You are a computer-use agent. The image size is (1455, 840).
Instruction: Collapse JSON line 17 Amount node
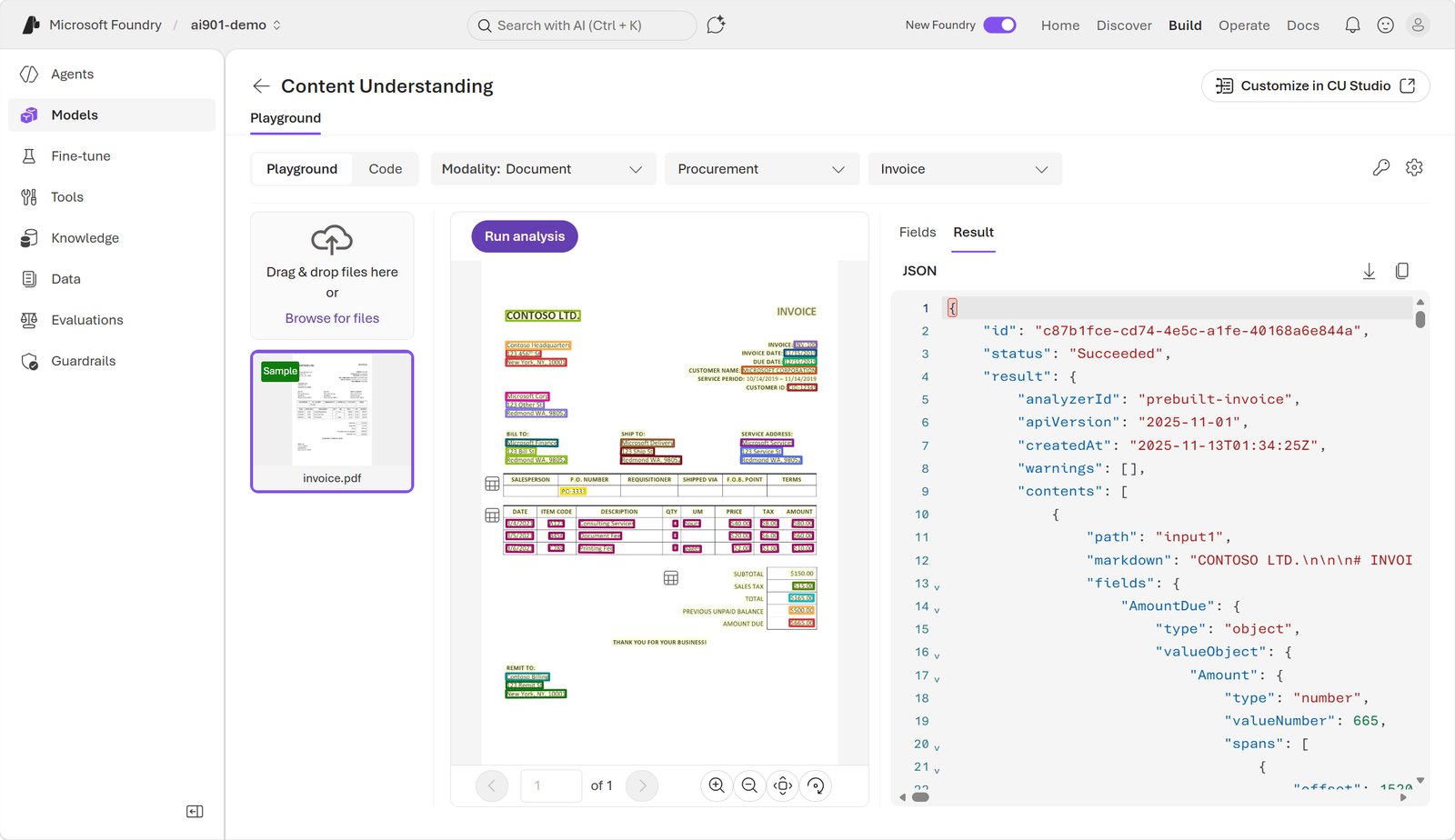click(x=937, y=678)
